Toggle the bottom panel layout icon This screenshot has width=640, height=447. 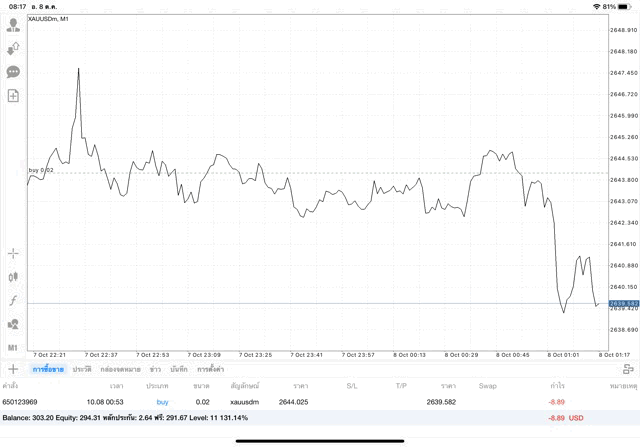[628, 369]
